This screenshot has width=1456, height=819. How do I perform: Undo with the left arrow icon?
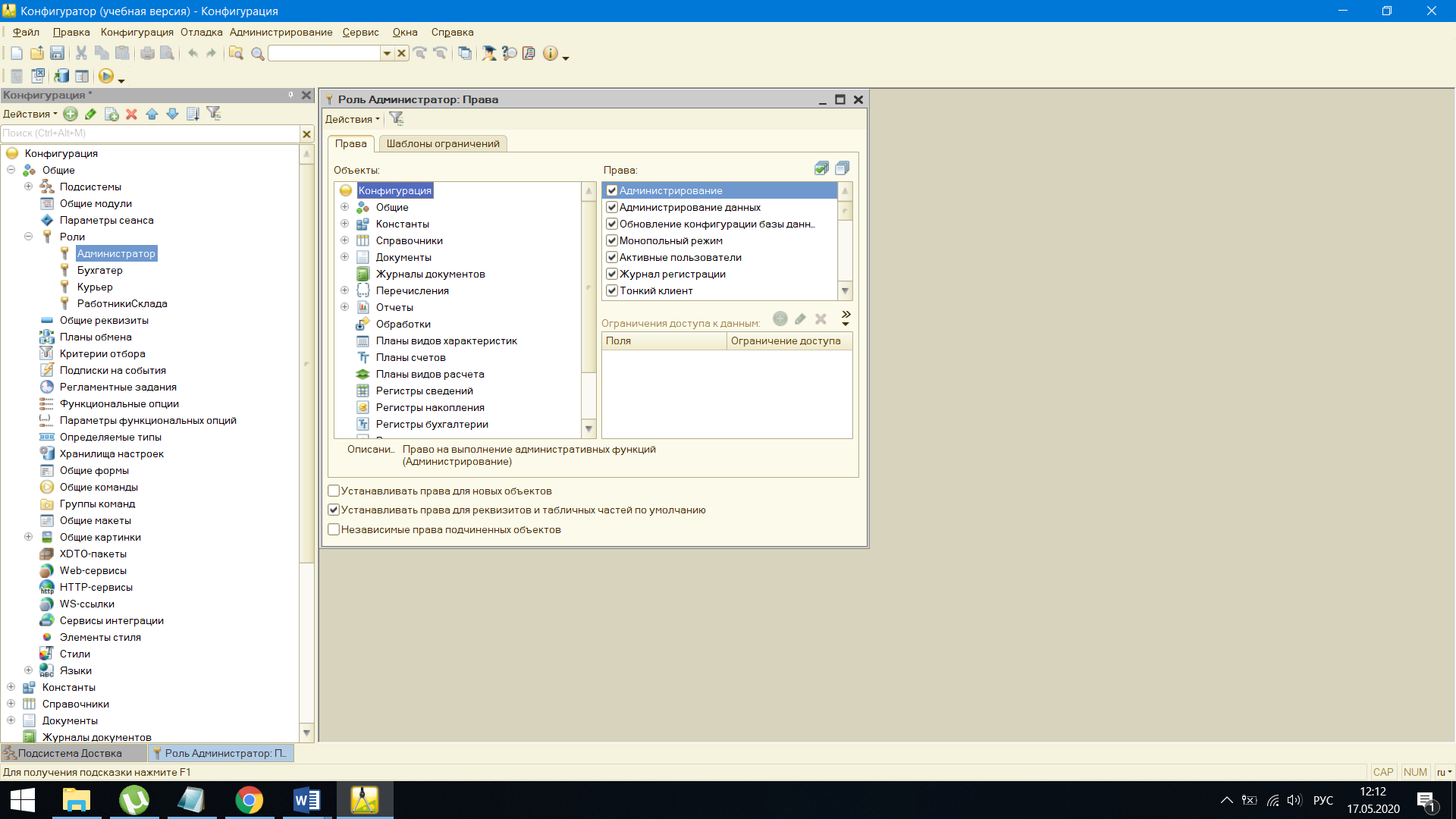(x=193, y=53)
